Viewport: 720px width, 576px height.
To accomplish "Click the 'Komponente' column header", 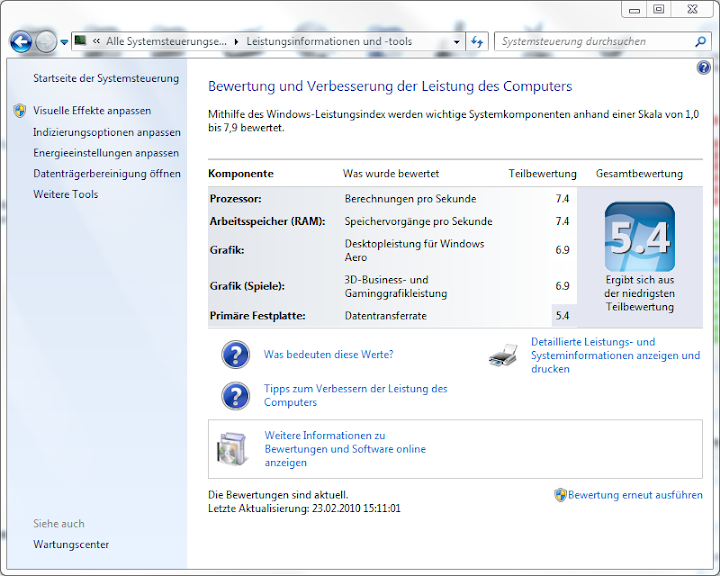I will pos(241,174).
